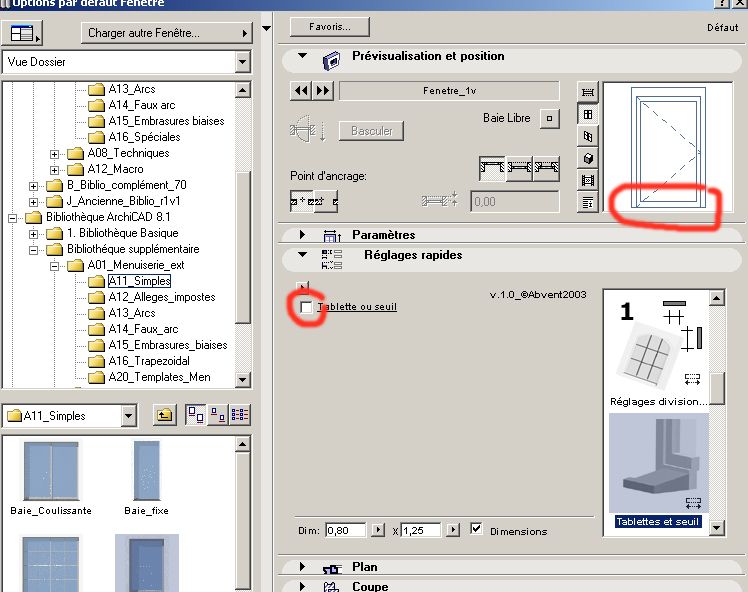Choose the first reveal anchoring option icon
Screen dimensions: 748x592
click(492, 168)
